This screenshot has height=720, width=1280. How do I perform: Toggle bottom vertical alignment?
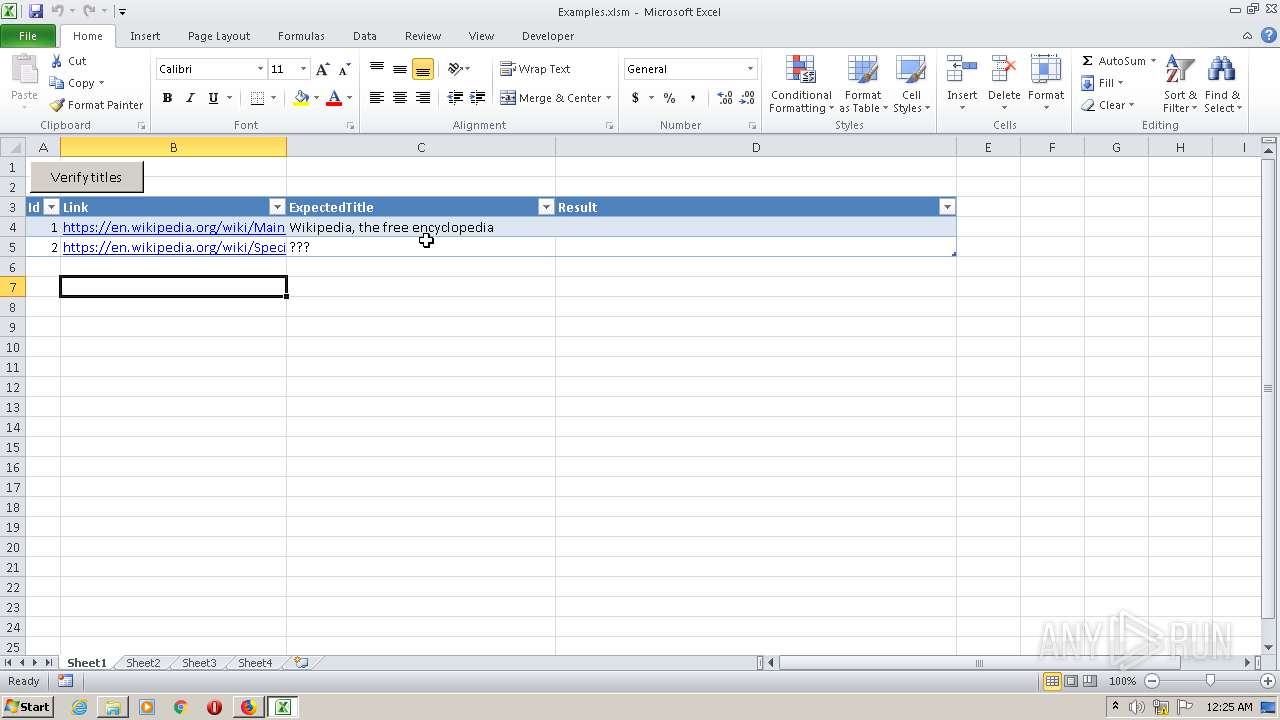tap(423, 69)
